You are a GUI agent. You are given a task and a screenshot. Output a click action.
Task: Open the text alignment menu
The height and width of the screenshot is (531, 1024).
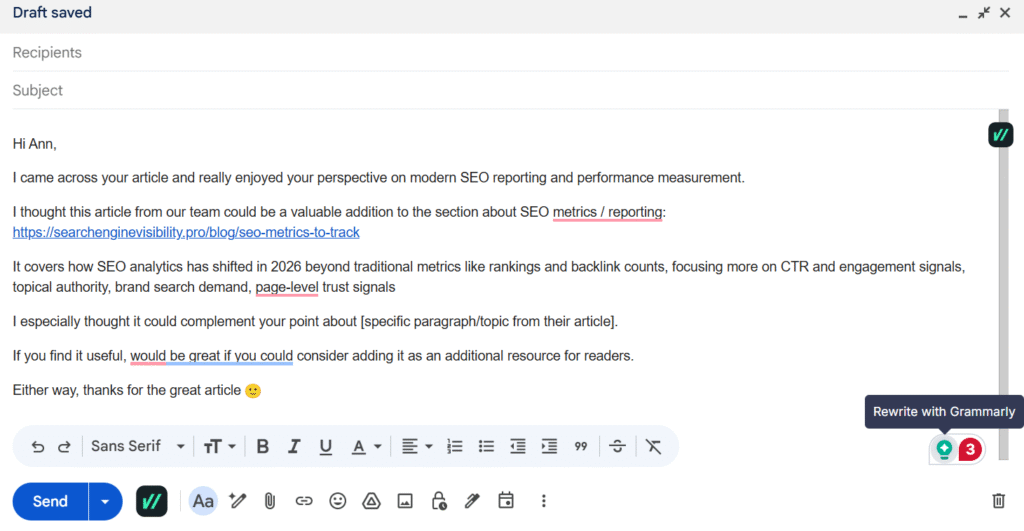[x=417, y=447]
